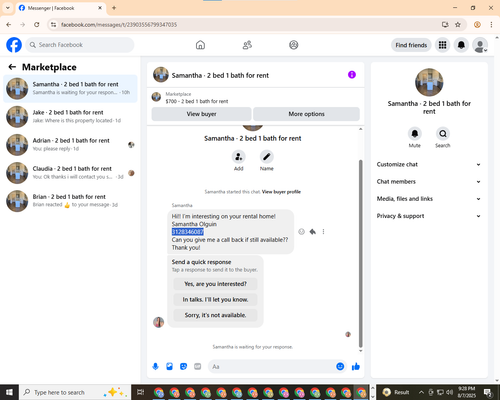This screenshot has width=500, height=400.
Task: React to Samantha's message with emoji
Action: 301,232
